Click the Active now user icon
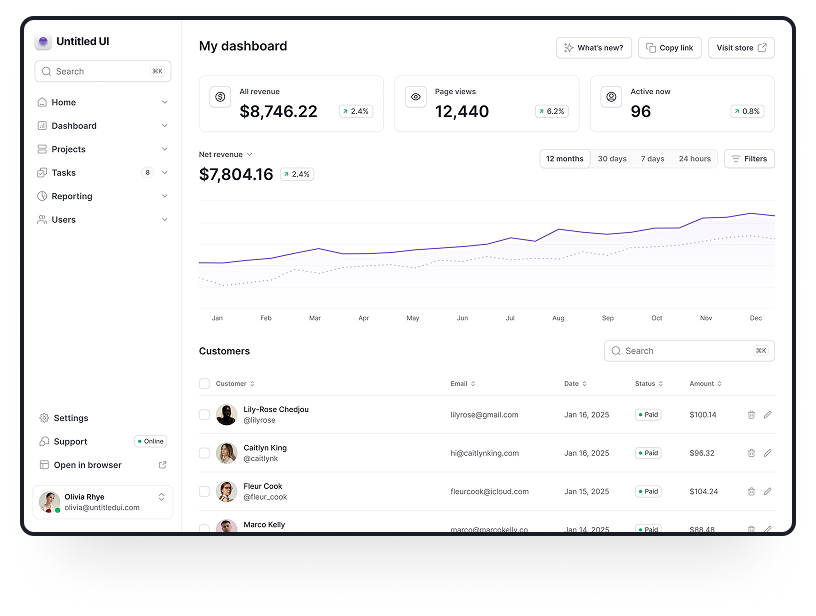This screenshot has height=616, width=816. pos(611,97)
